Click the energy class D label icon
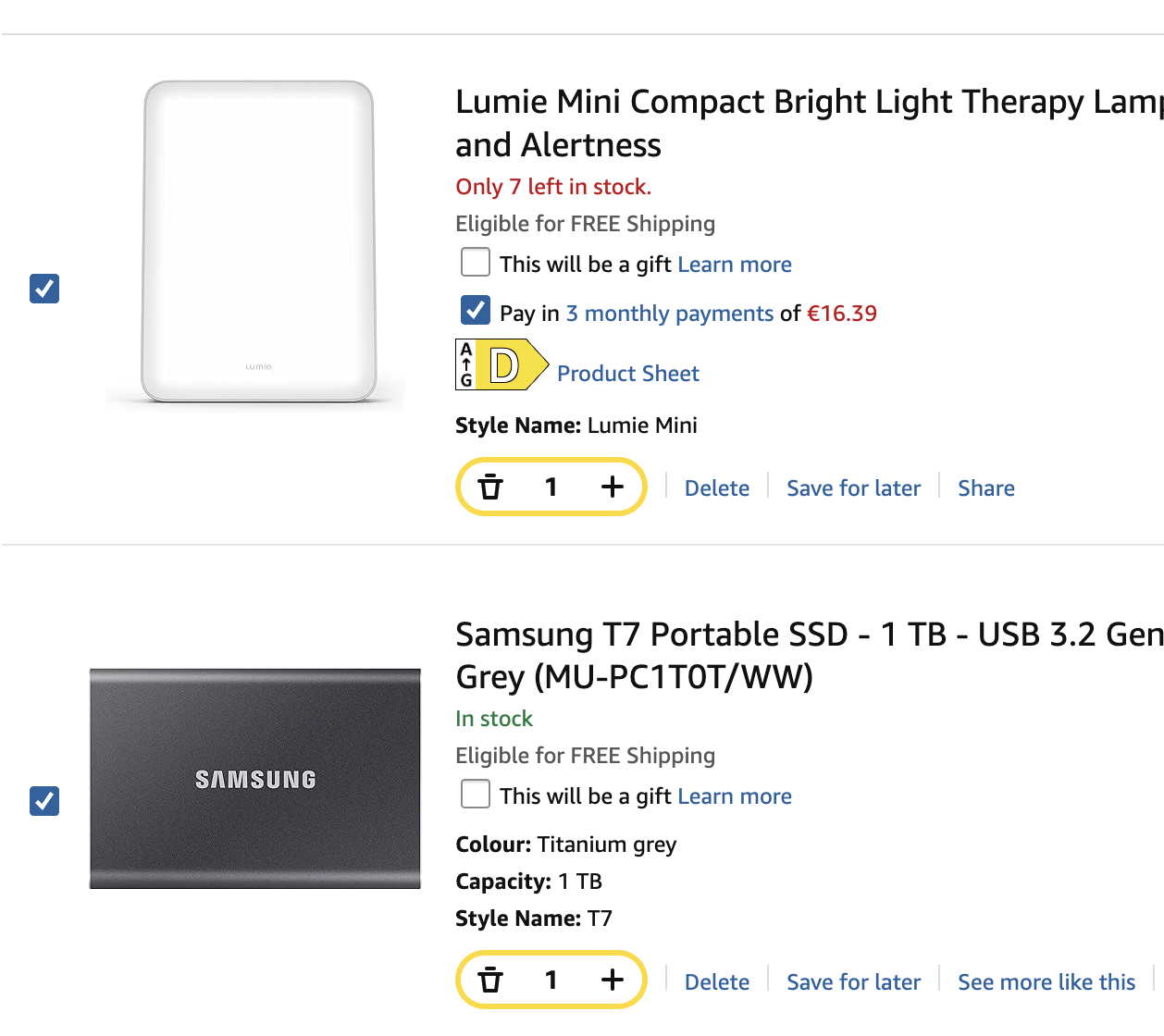 pyautogui.click(x=502, y=365)
